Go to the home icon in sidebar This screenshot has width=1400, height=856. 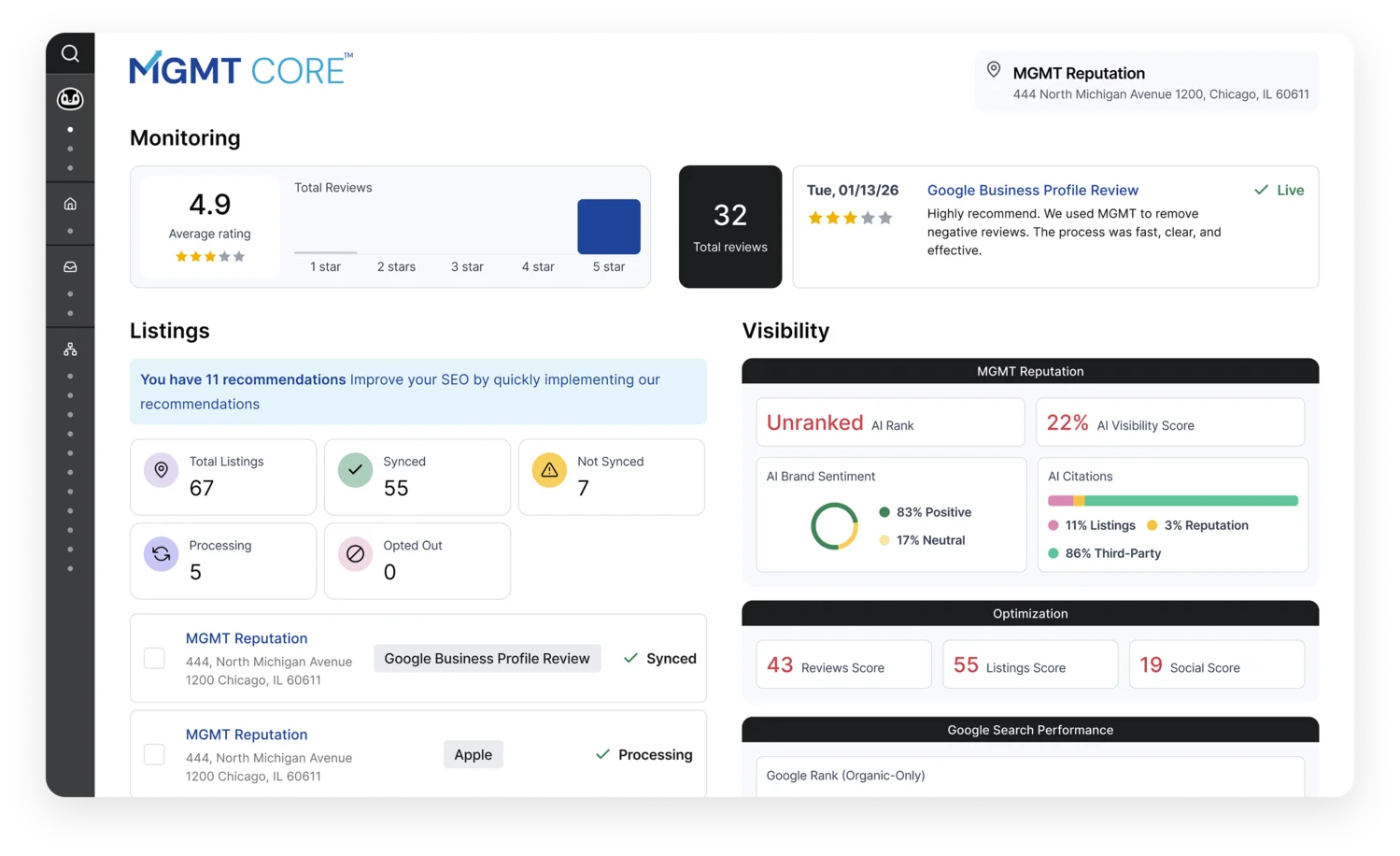pos(70,204)
